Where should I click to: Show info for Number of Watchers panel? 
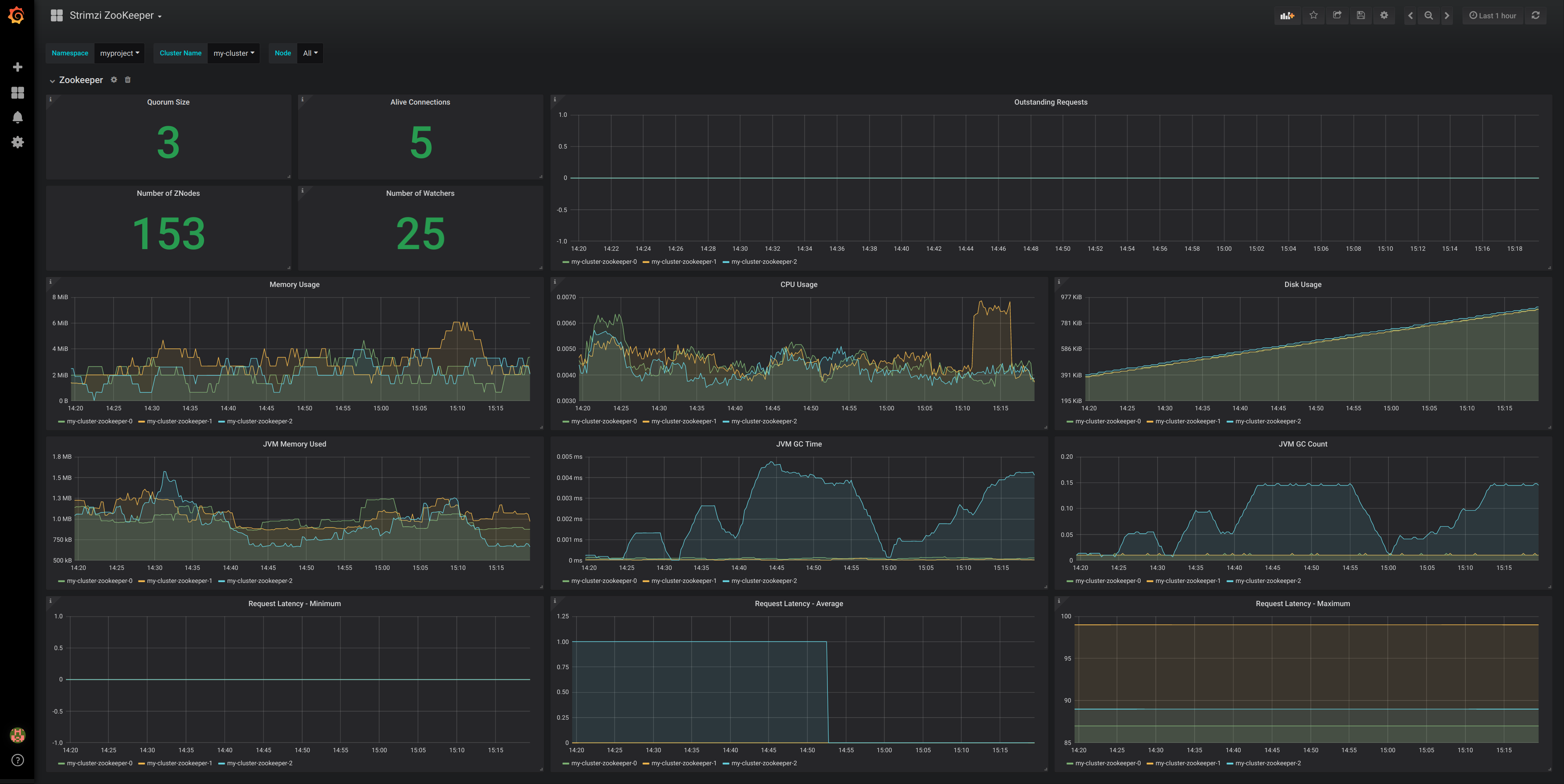(x=303, y=190)
